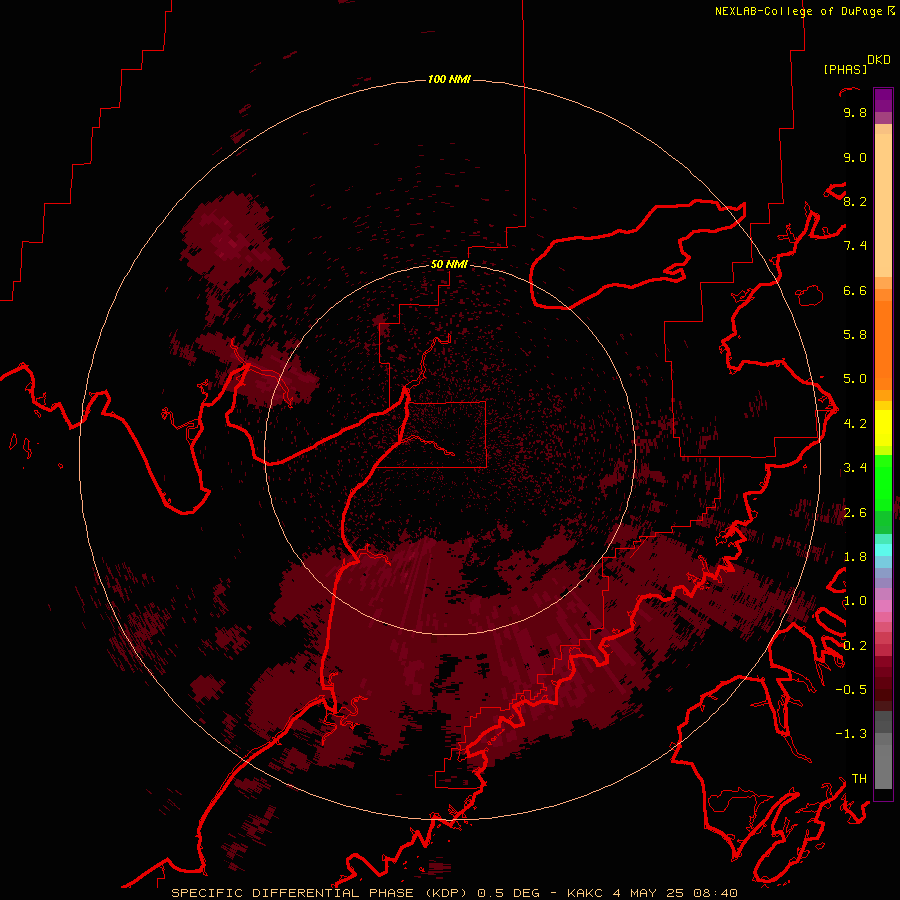
Task: Click the 1.8 colorbar value label
Action: point(855,557)
